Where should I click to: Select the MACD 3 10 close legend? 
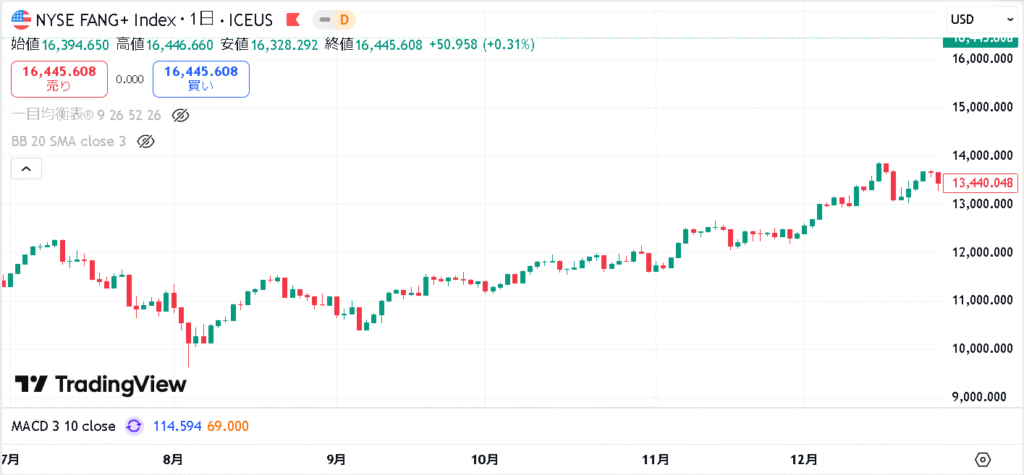tap(63, 426)
